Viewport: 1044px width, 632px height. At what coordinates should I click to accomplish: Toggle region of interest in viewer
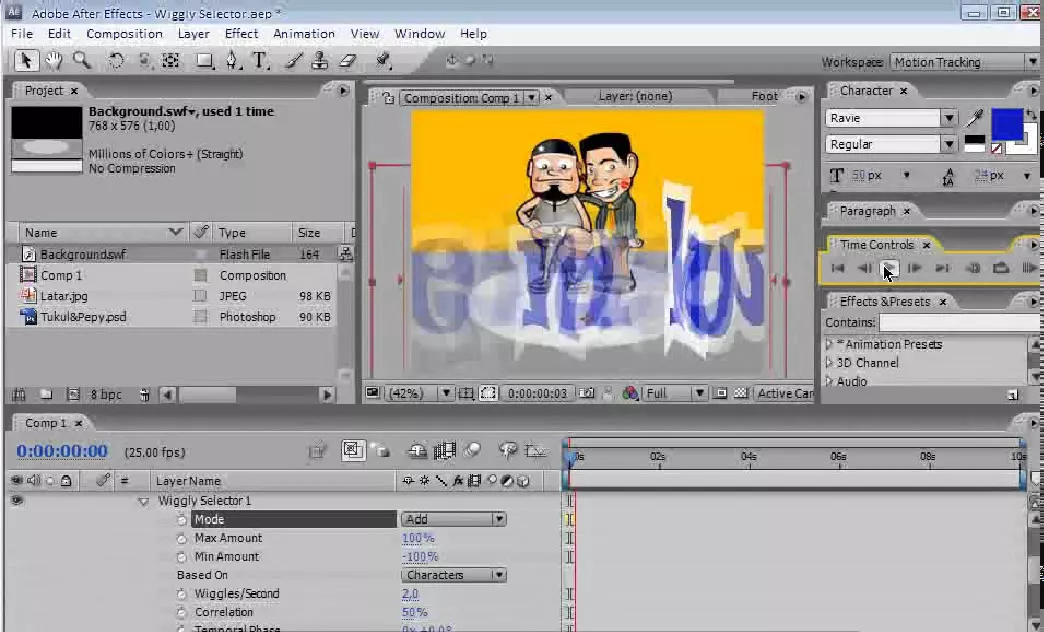tap(720, 394)
